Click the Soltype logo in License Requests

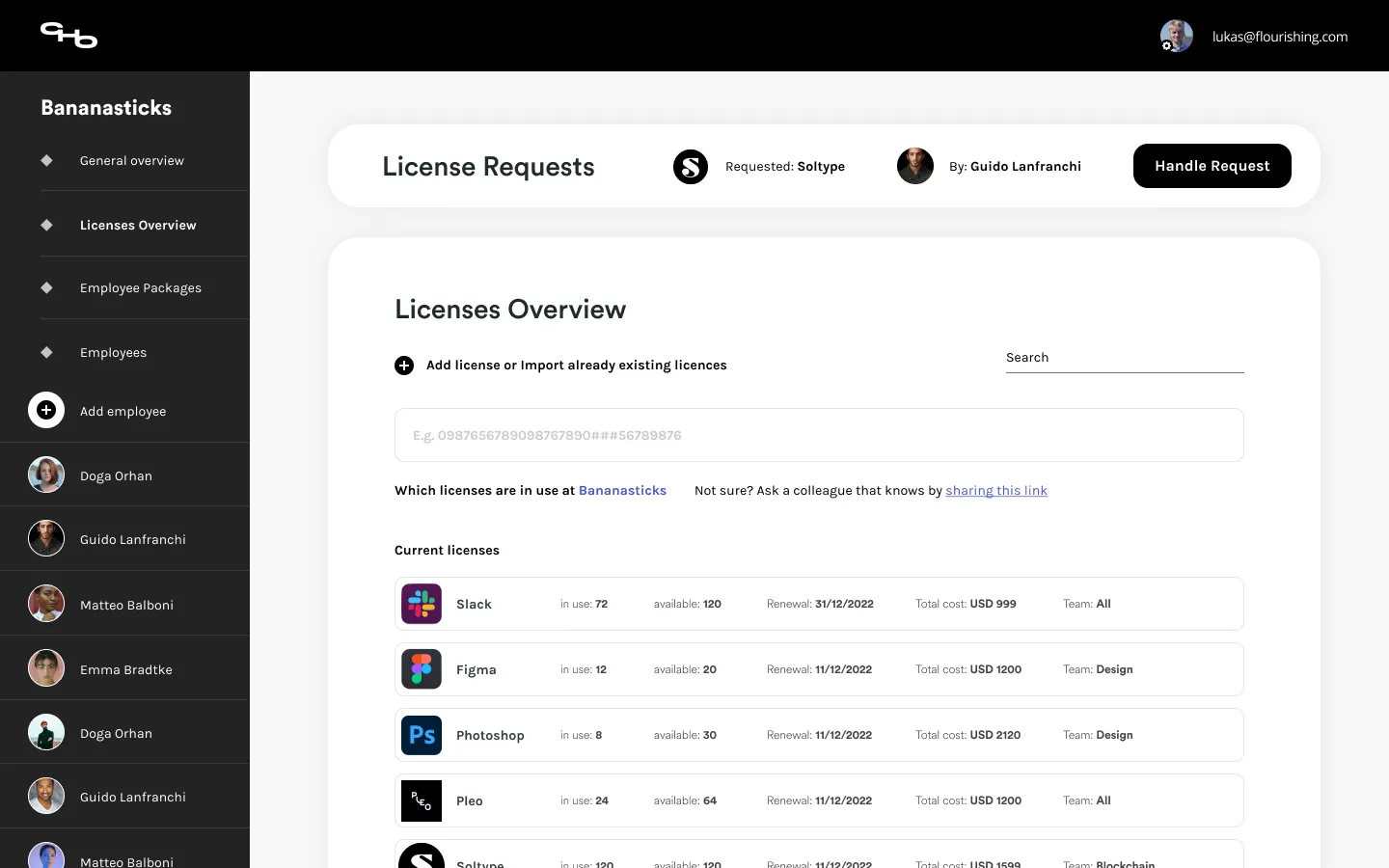[x=691, y=167]
